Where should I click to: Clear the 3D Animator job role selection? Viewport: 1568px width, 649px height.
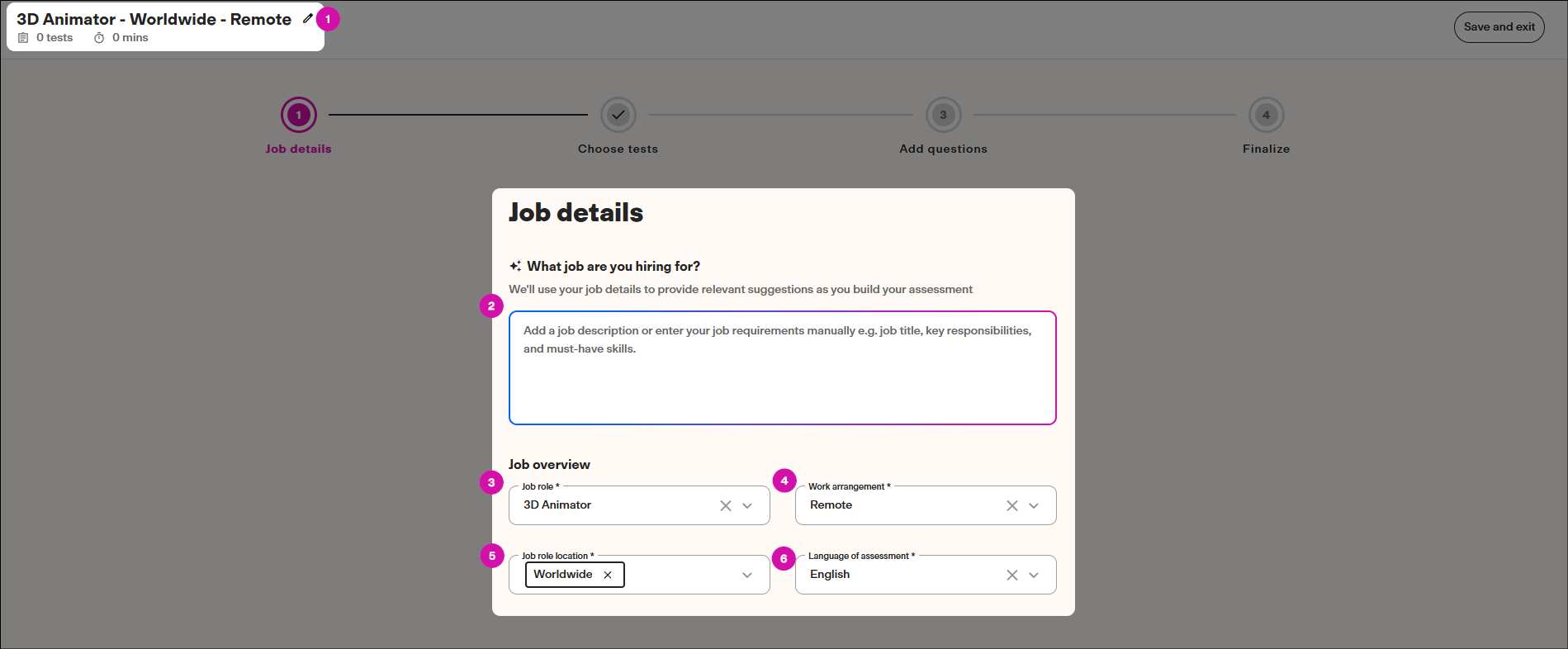point(726,505)
